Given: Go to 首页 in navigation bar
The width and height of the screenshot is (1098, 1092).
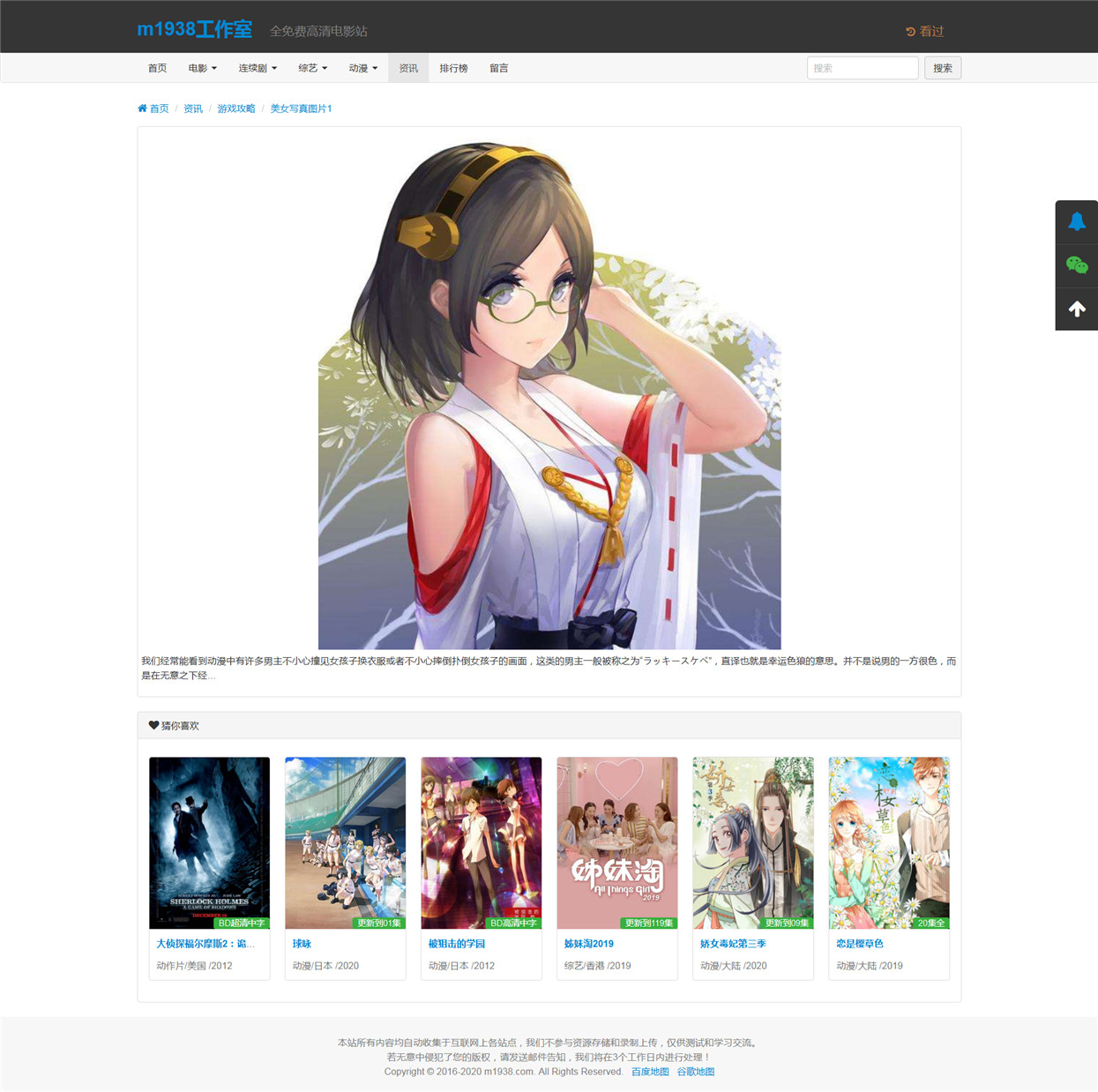Looking at the screenshot, I should (157, 68).
